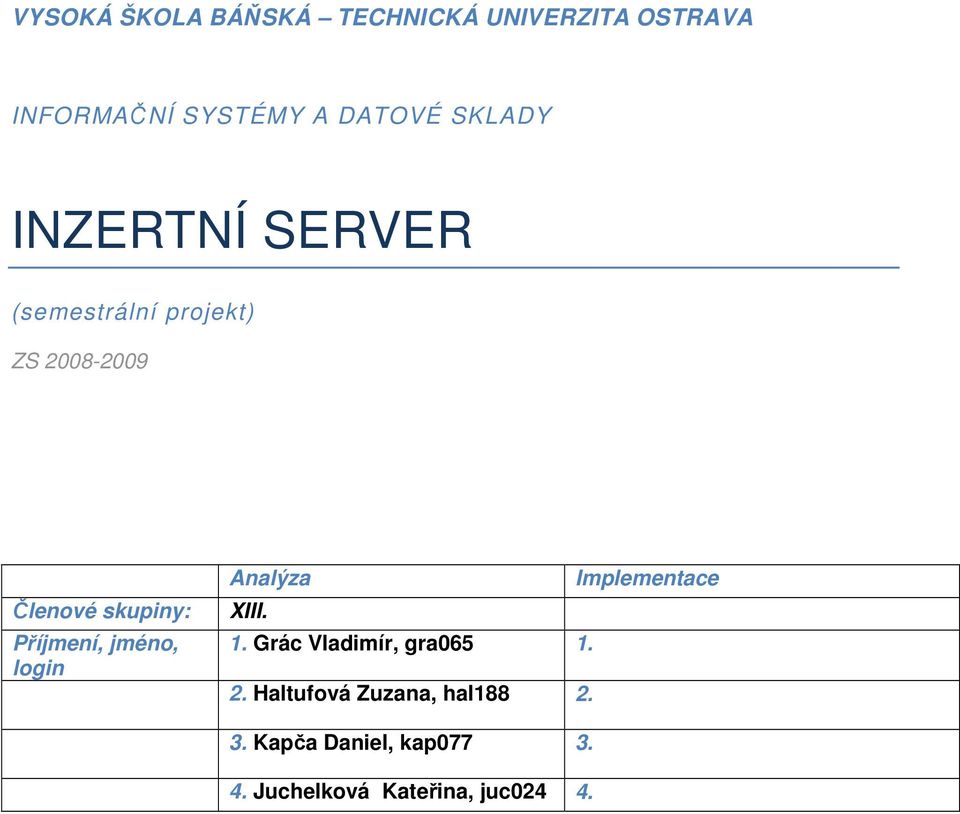Click the 'Implementace' column header
Screen dimensions: 960x814
click(x=762, y=581)
